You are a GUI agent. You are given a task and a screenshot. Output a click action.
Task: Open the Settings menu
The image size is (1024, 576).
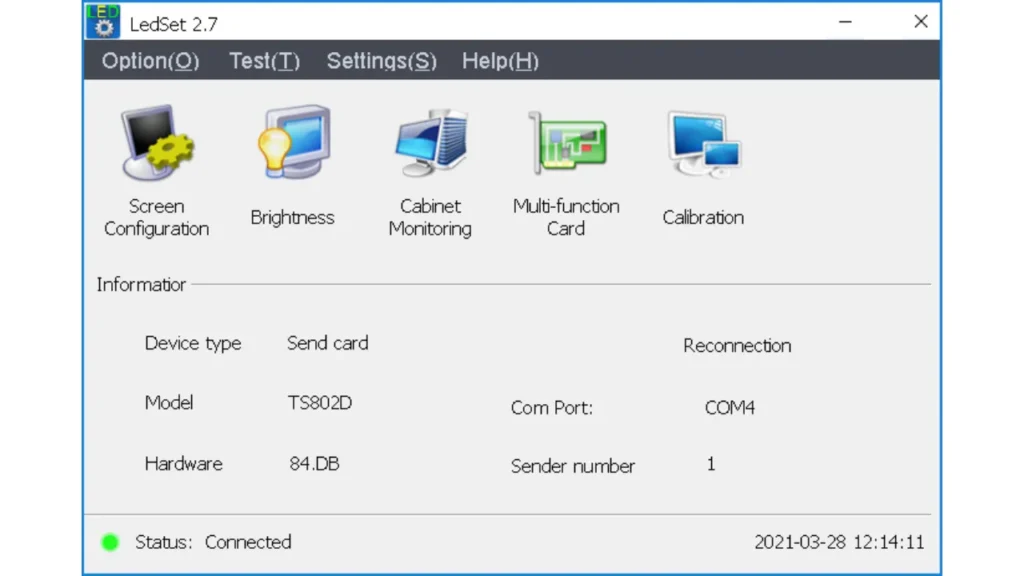click(x=381, y=61)
